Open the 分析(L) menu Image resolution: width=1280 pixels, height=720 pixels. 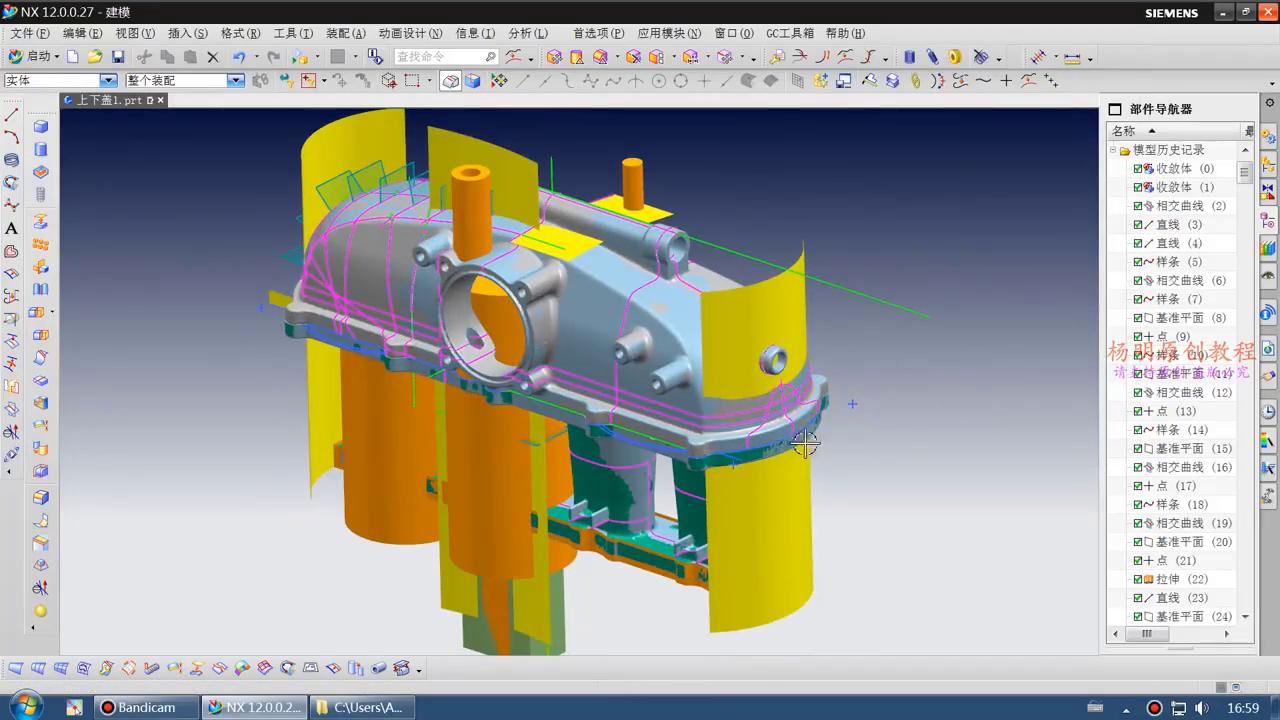pyautogui.click(x=527, y=33)
